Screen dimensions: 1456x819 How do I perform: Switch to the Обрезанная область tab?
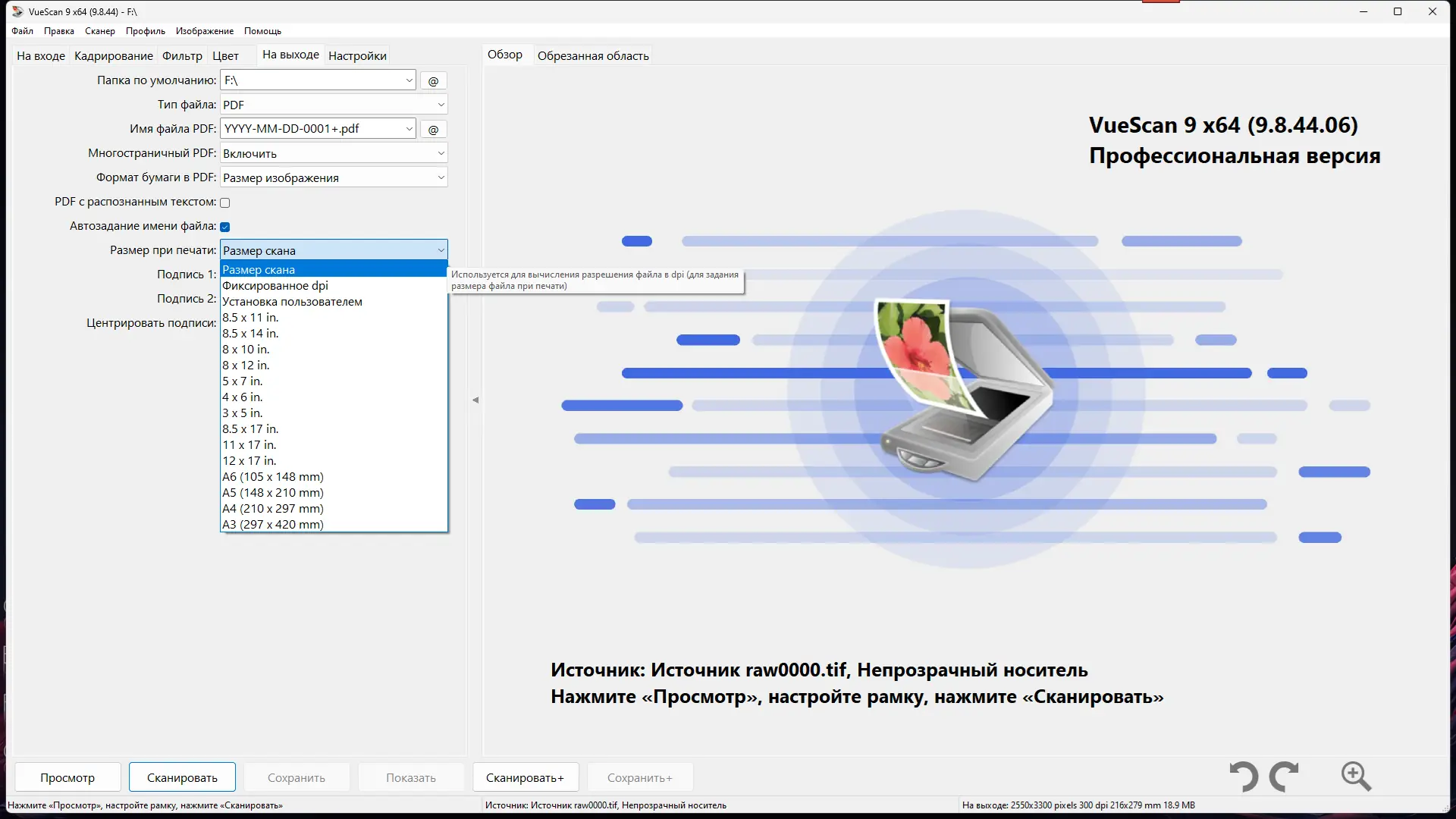tap(593, 56)
